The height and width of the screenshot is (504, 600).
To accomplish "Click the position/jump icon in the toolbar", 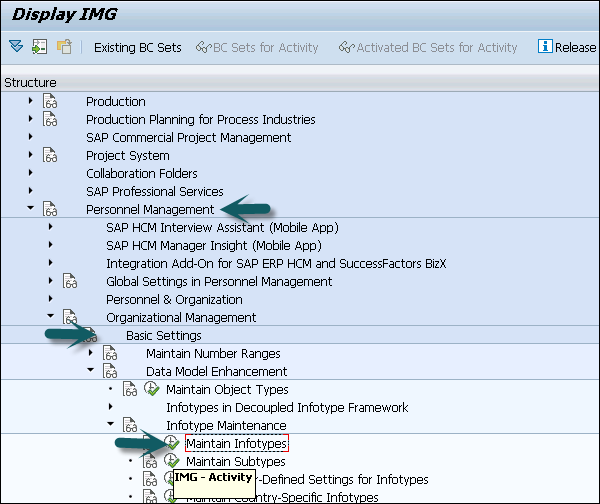I will (x=39, y=47).
